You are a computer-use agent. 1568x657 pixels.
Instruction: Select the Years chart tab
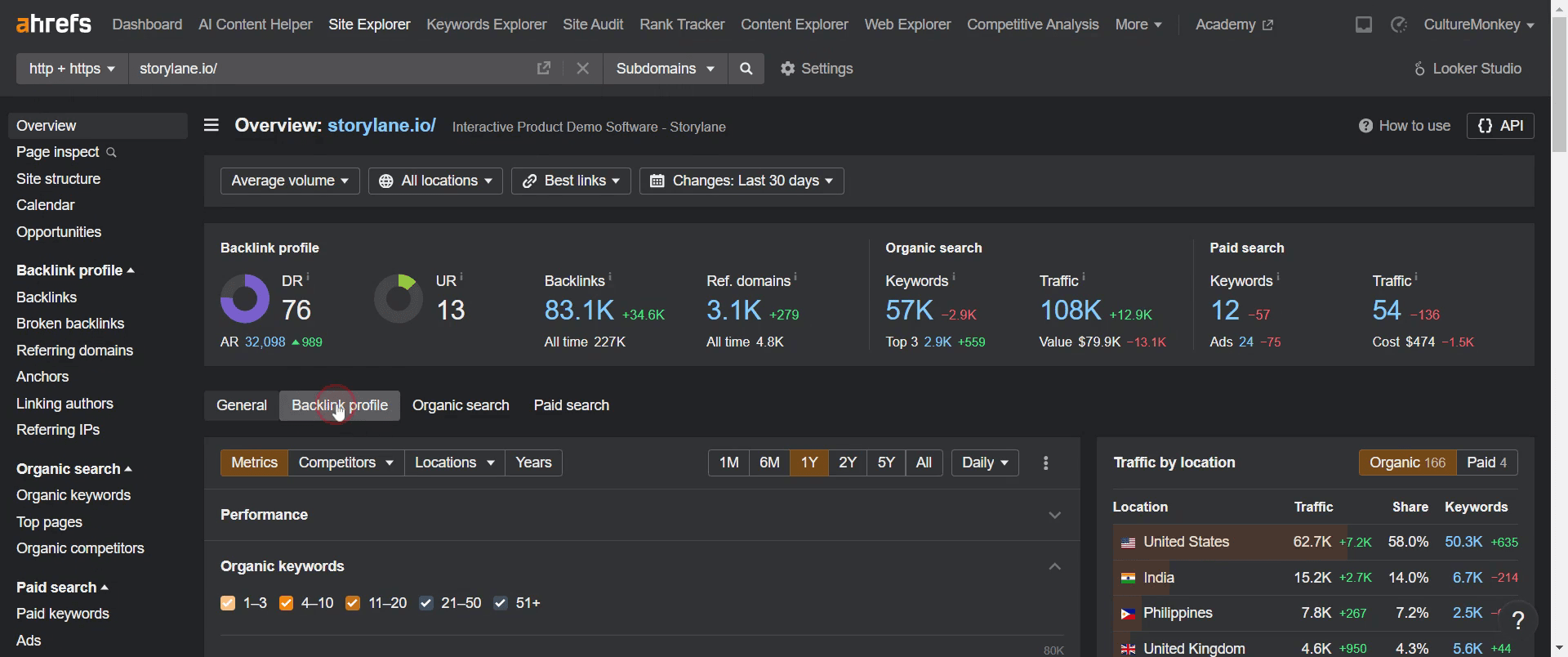(534, 463)
